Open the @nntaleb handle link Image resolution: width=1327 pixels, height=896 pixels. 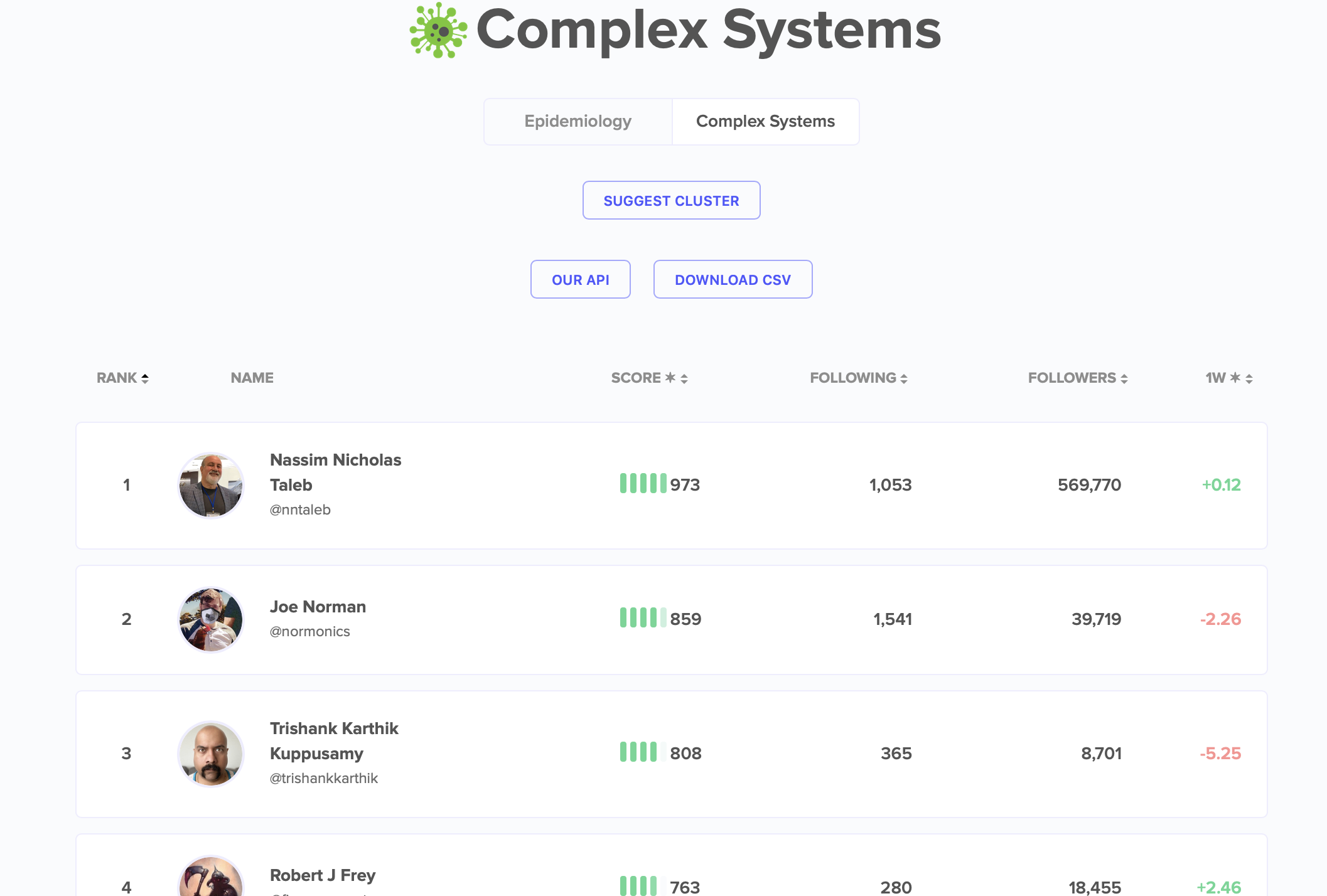pyautogui.click(x=300, y=509)
